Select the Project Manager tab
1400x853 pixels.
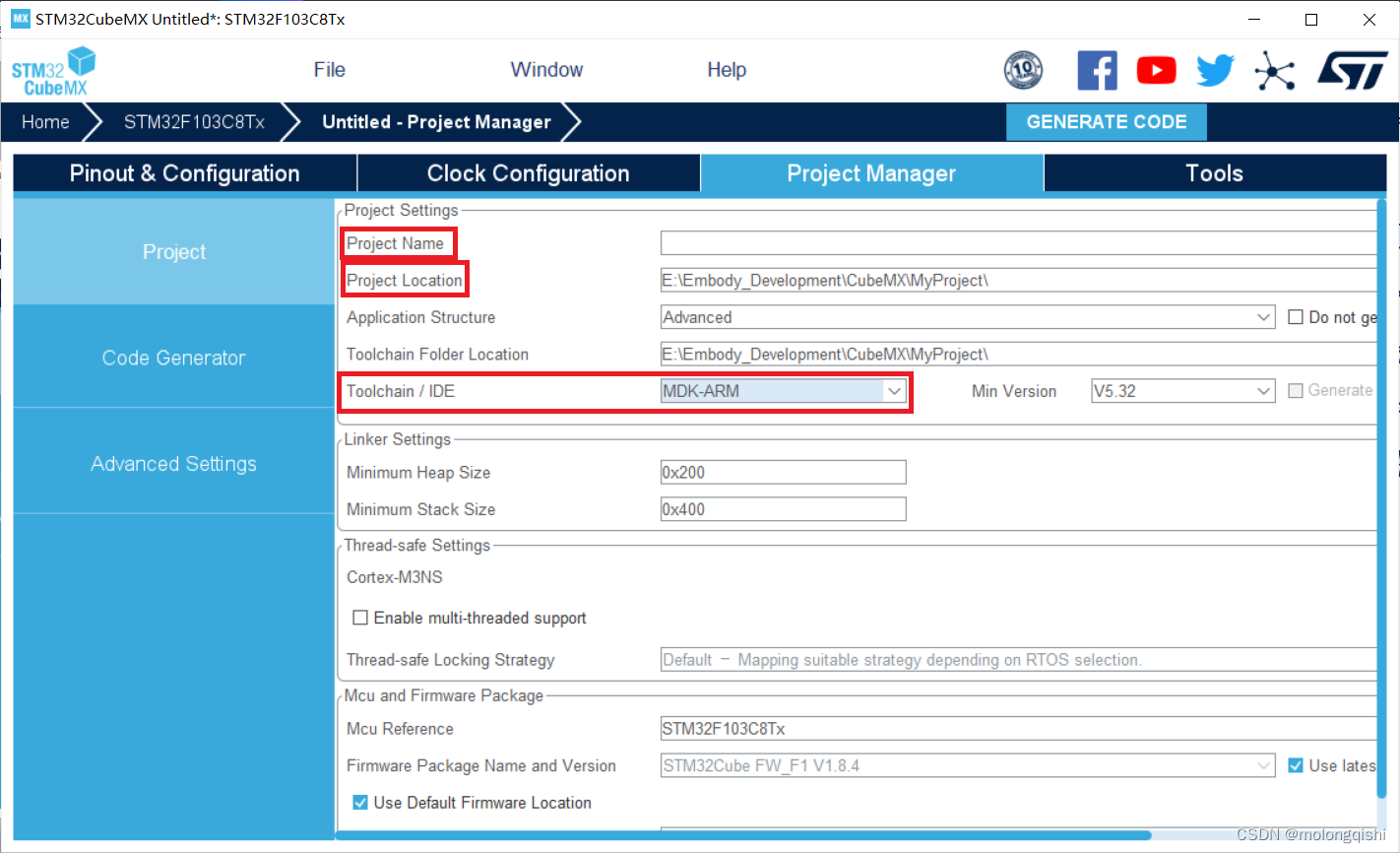point(872,173)
